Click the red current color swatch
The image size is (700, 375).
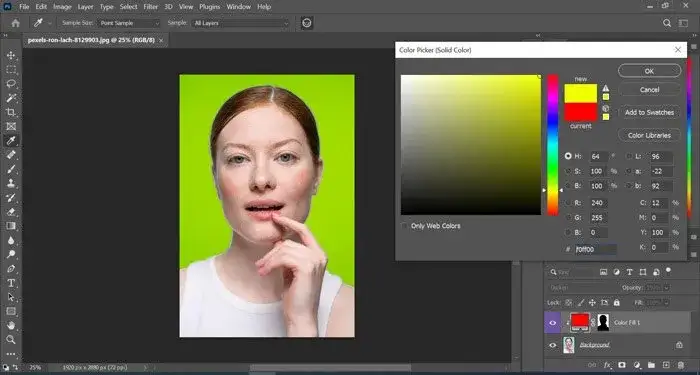click(580, 112)
